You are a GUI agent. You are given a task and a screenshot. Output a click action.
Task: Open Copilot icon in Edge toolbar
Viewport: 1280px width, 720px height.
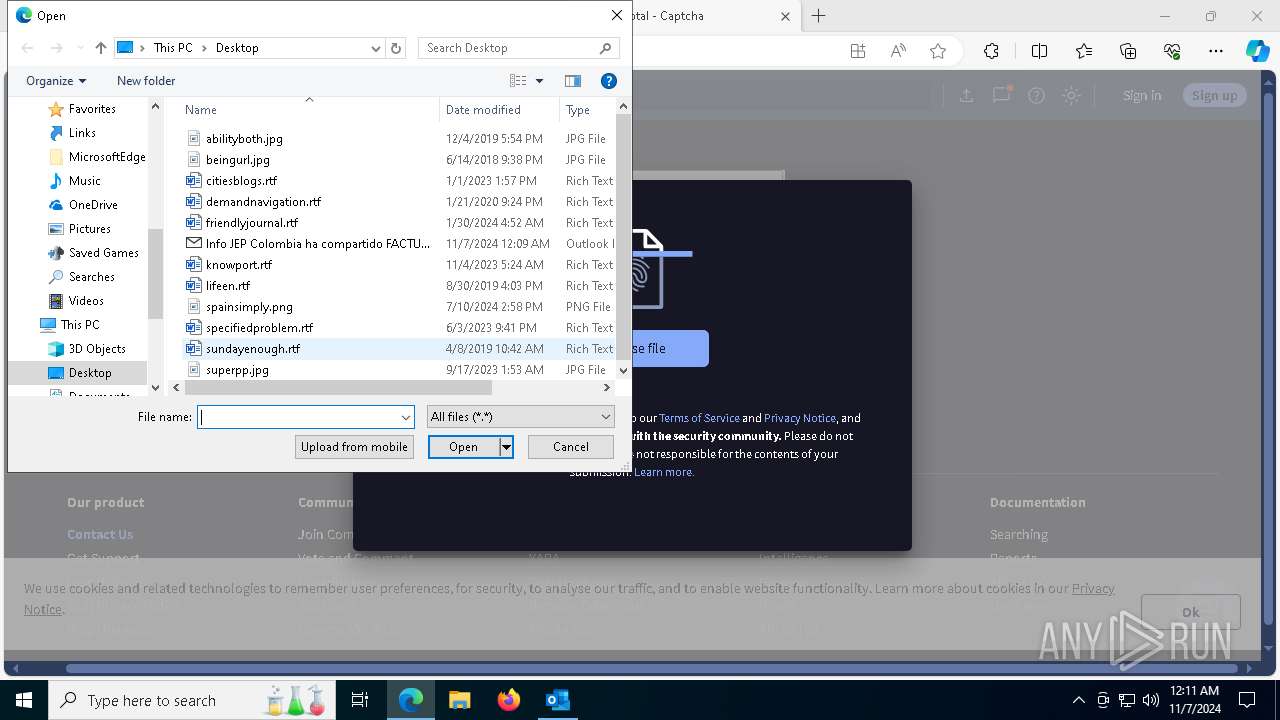[1257, 52]
